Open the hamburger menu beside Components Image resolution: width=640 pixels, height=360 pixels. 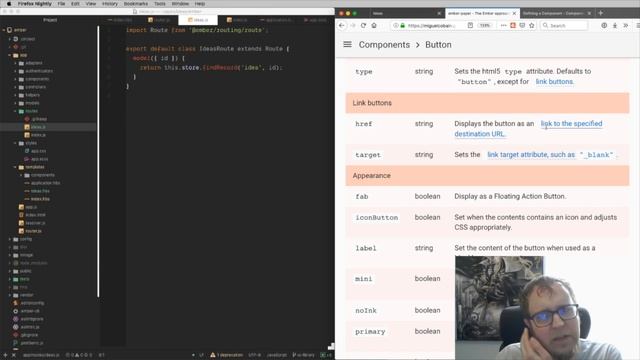coord(347,44)
